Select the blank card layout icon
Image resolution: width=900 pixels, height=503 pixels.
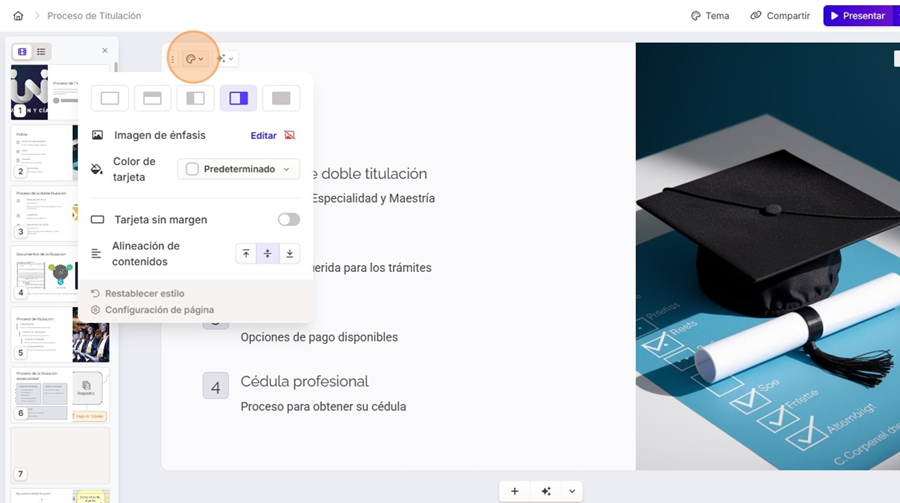coord(110,98)
